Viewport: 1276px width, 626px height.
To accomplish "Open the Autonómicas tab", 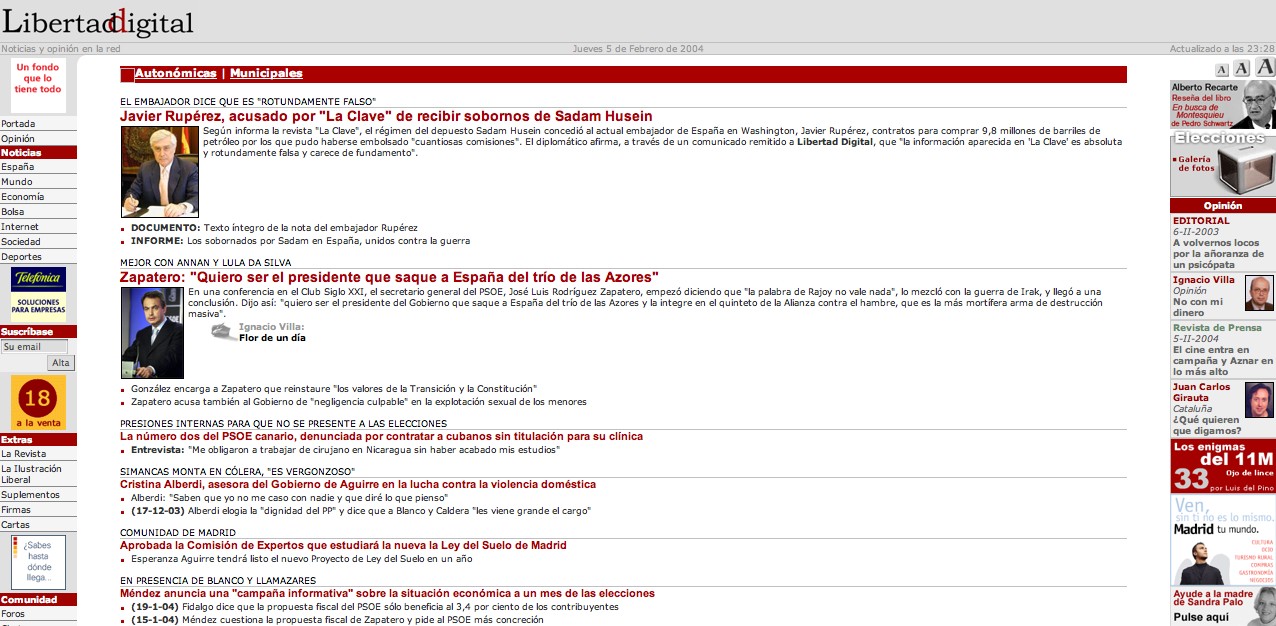I will click(175, 74).
